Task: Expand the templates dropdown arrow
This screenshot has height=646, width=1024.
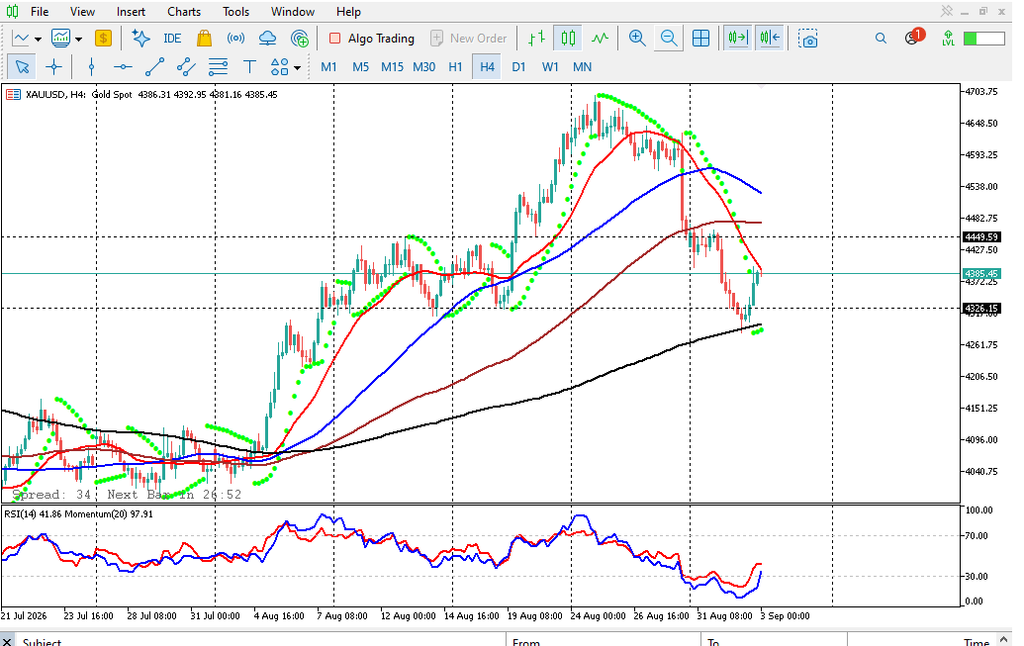Action: point(78,39)
